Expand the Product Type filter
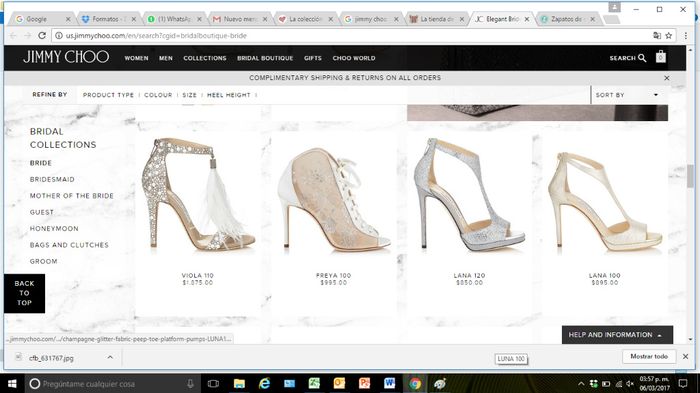Viewport: 700px width, 393px height. 108,95
